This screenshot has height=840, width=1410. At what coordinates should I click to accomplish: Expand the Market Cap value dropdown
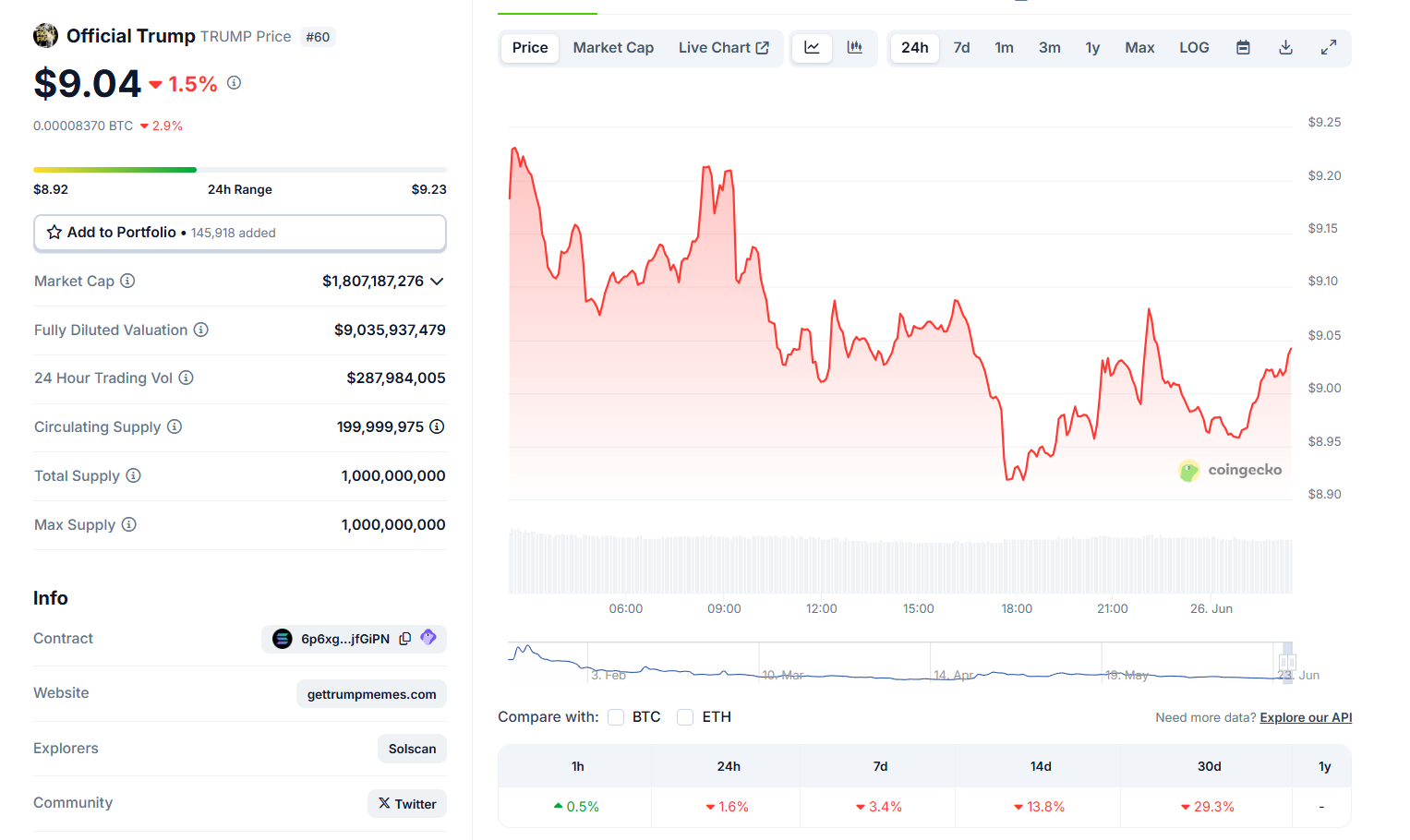pos(437,282)
